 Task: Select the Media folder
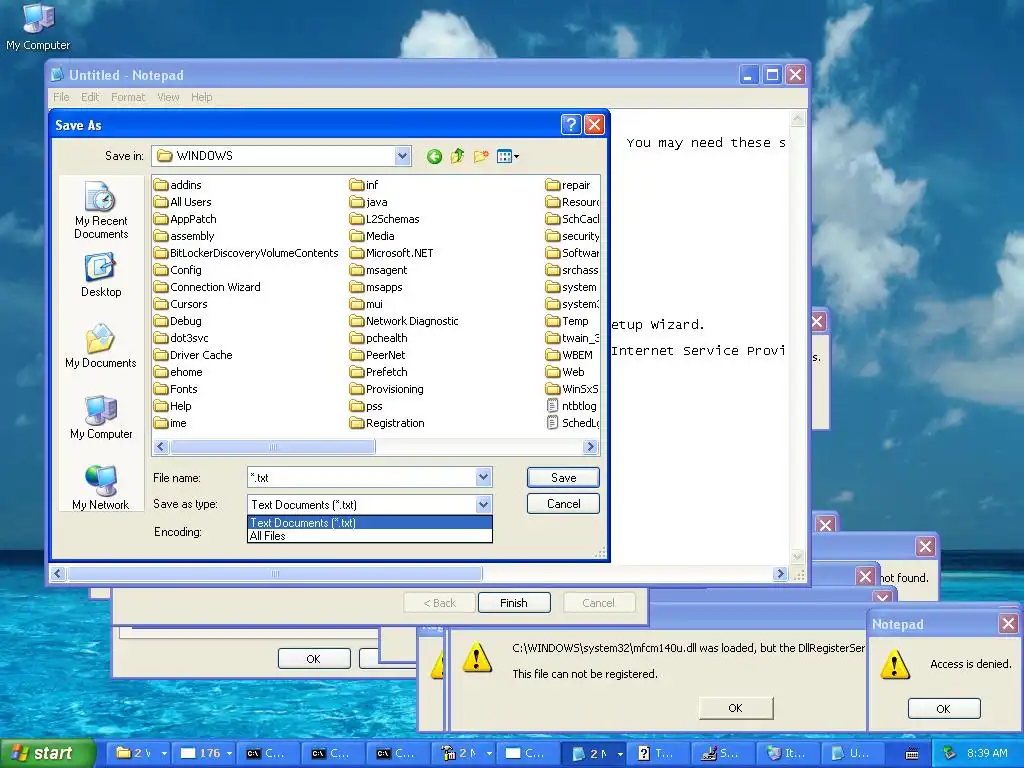click(x=372, y=236)
